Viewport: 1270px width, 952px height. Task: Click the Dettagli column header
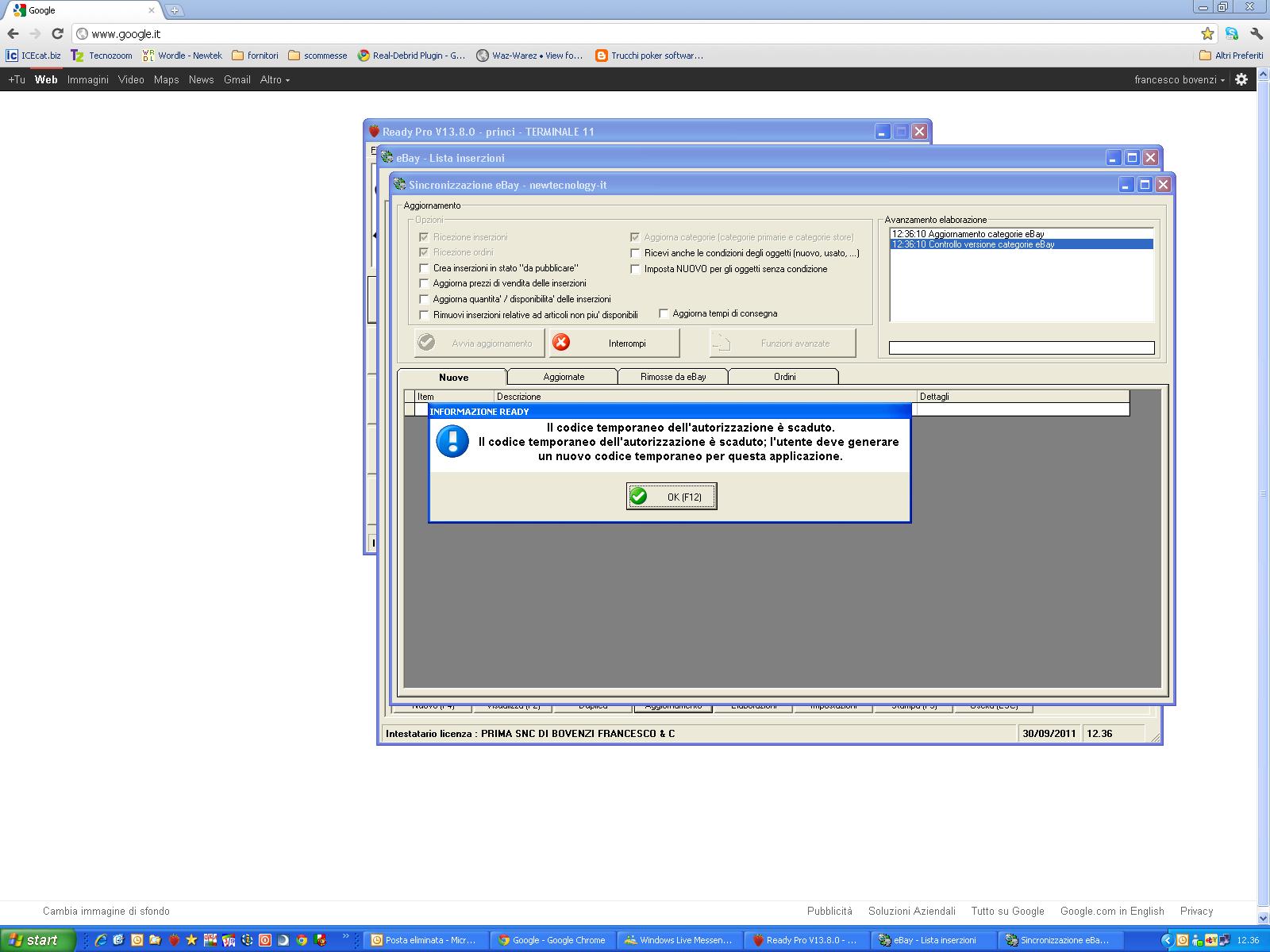(x=1023, y=396)
